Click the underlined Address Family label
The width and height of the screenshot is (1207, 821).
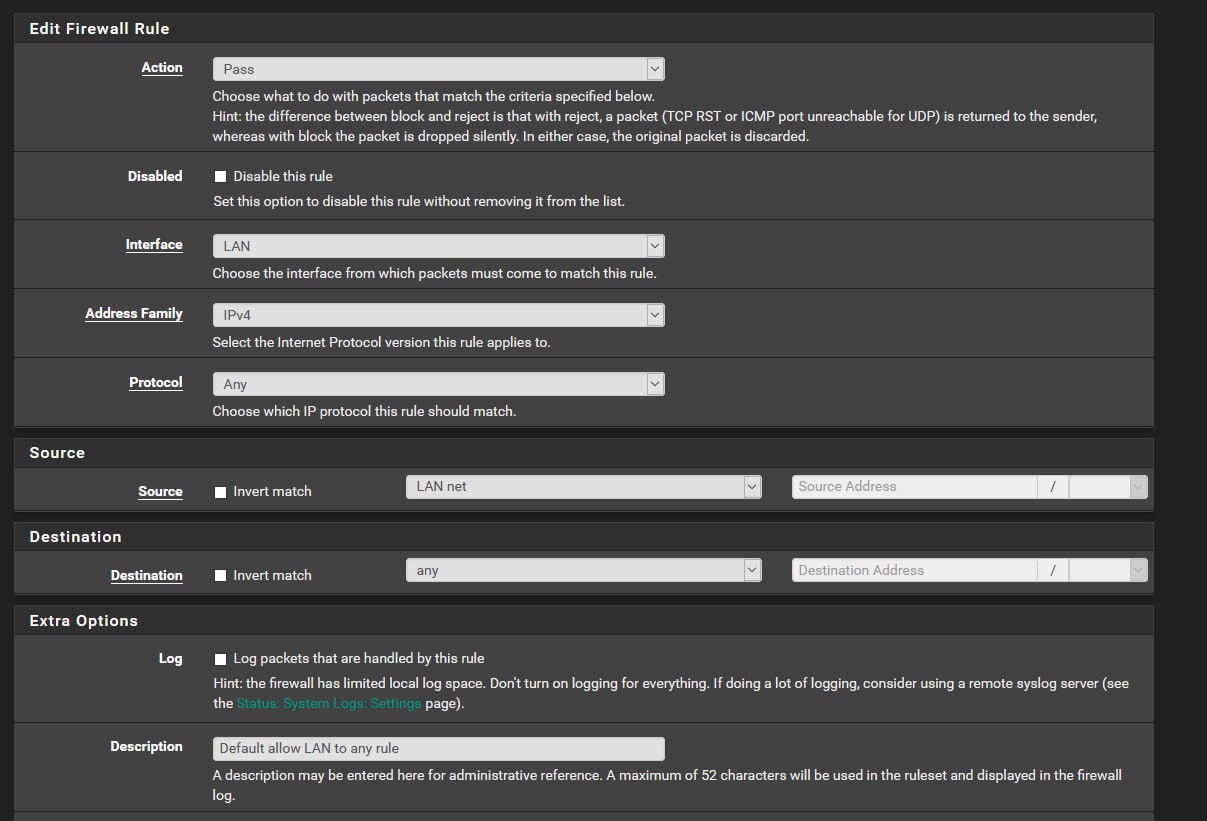[x=134, y=314]
